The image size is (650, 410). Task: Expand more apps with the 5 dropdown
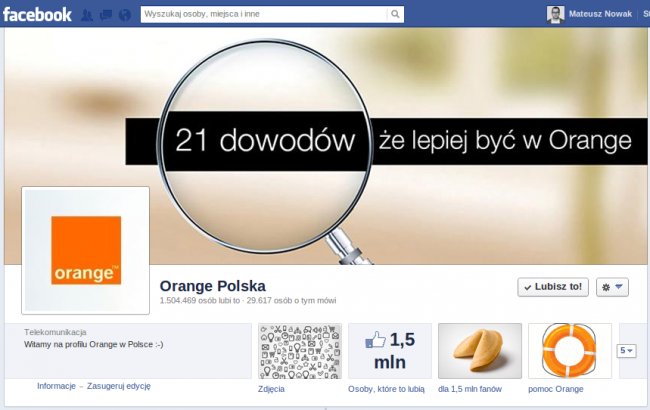(626, 351)
